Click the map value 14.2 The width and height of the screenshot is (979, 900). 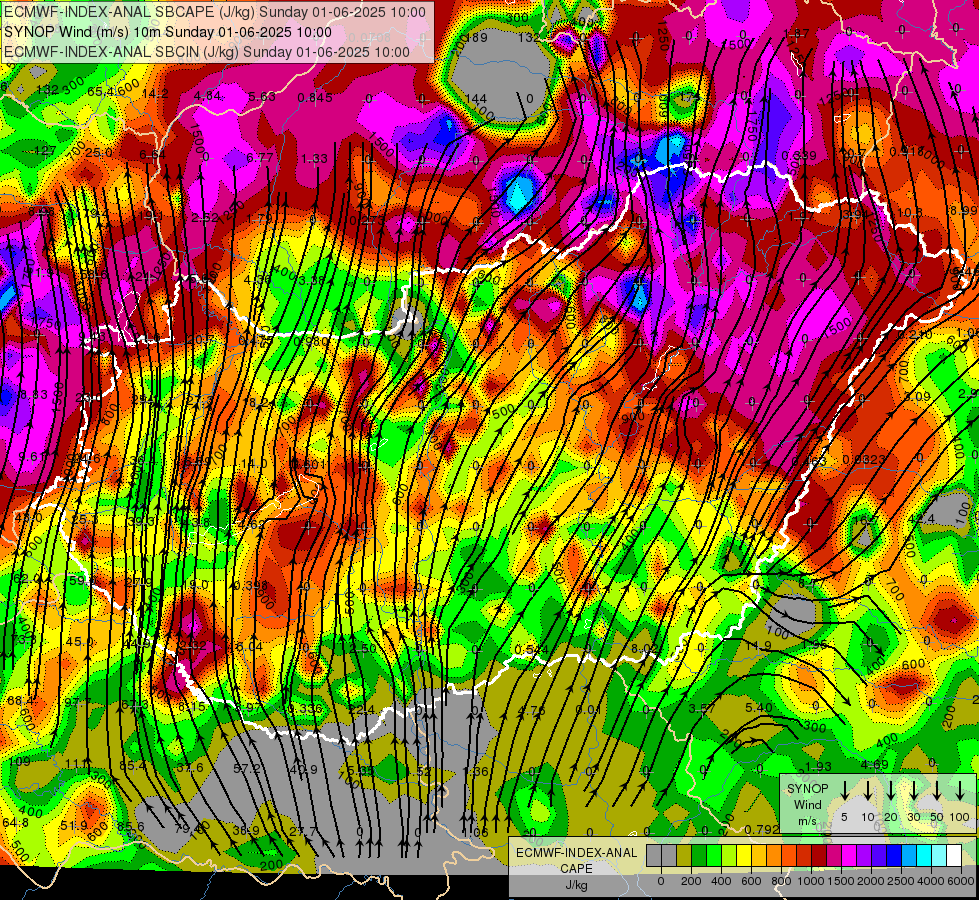(x=155, y=93)
